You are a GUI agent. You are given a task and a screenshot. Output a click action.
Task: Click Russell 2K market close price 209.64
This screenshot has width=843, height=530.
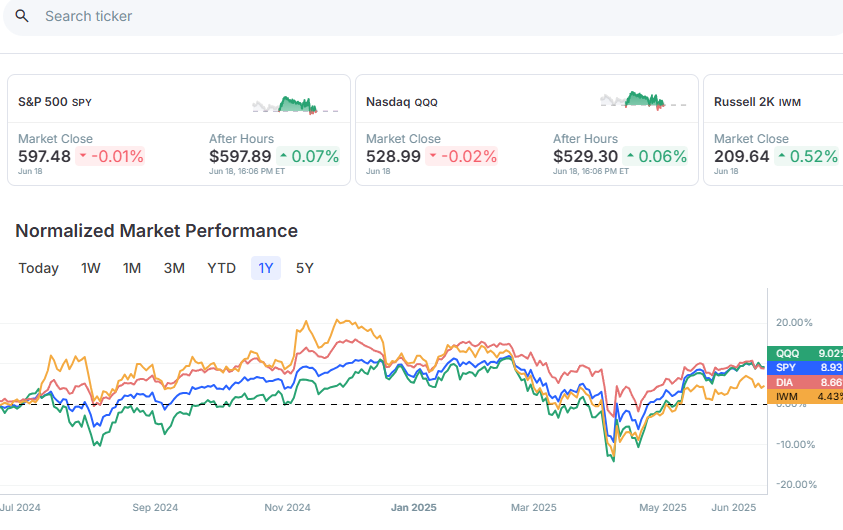pyautogui.click(x=741, y=156)
